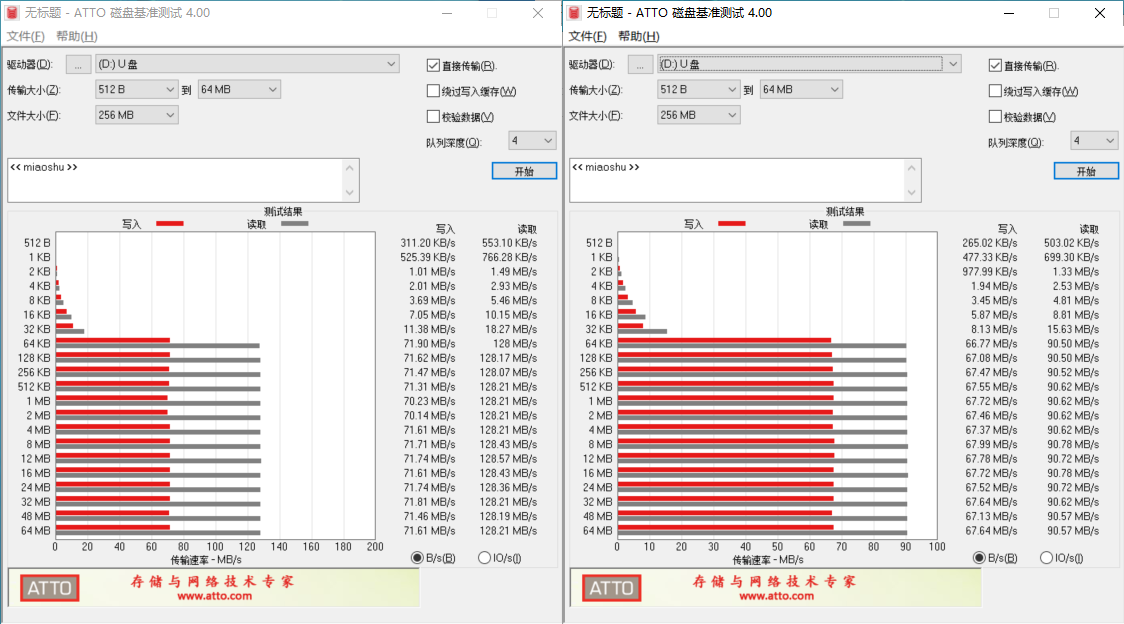This screenshot has height=624, width=1124.
Task: Enable 校验数据 in the left window
Action: (433, 116)
